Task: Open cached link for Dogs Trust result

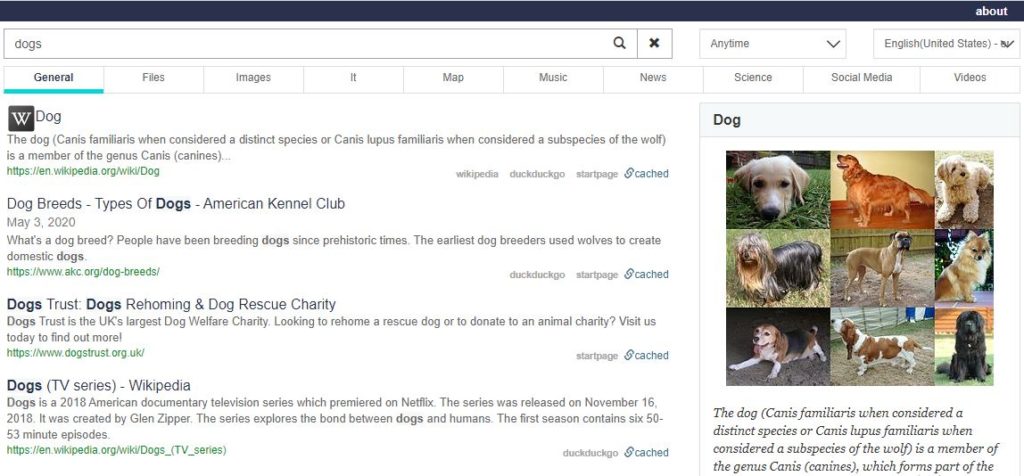Action: coord(647,355)
